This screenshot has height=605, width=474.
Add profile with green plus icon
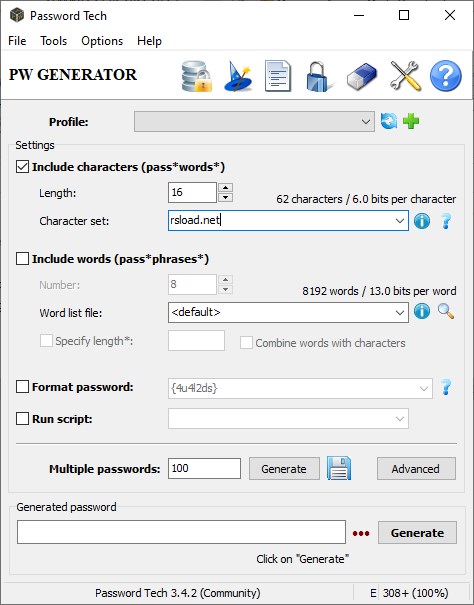(x=411, y=121)
